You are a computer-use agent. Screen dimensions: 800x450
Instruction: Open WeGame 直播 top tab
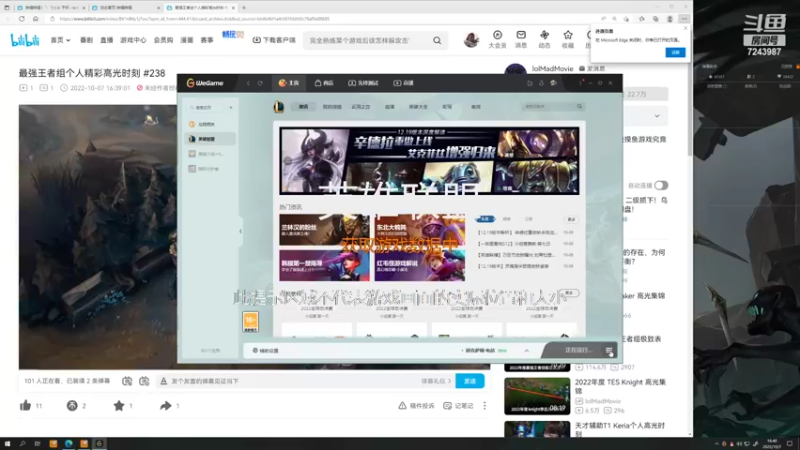click(404, 83)
